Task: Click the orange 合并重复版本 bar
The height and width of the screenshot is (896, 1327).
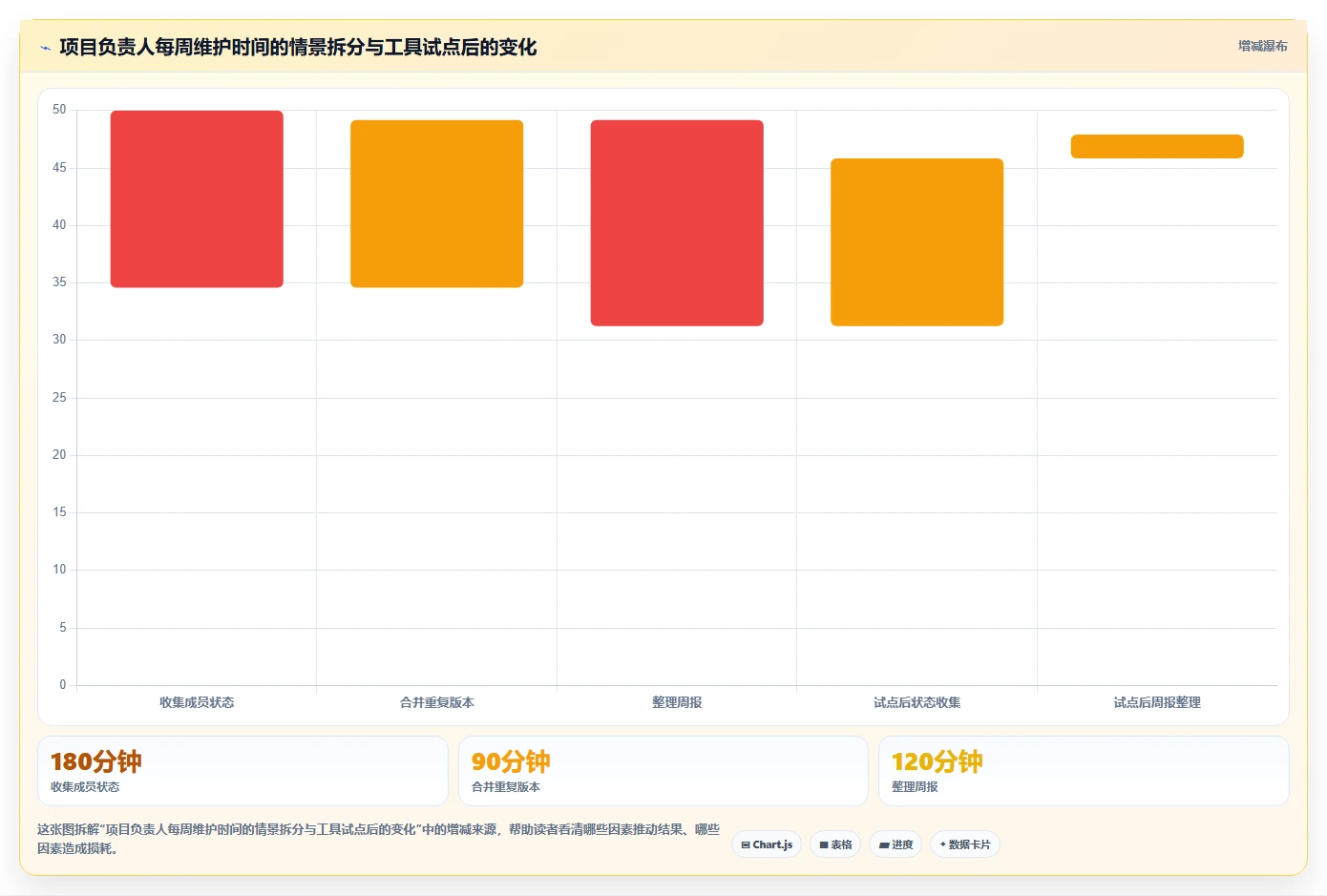Action: (437, 203)
